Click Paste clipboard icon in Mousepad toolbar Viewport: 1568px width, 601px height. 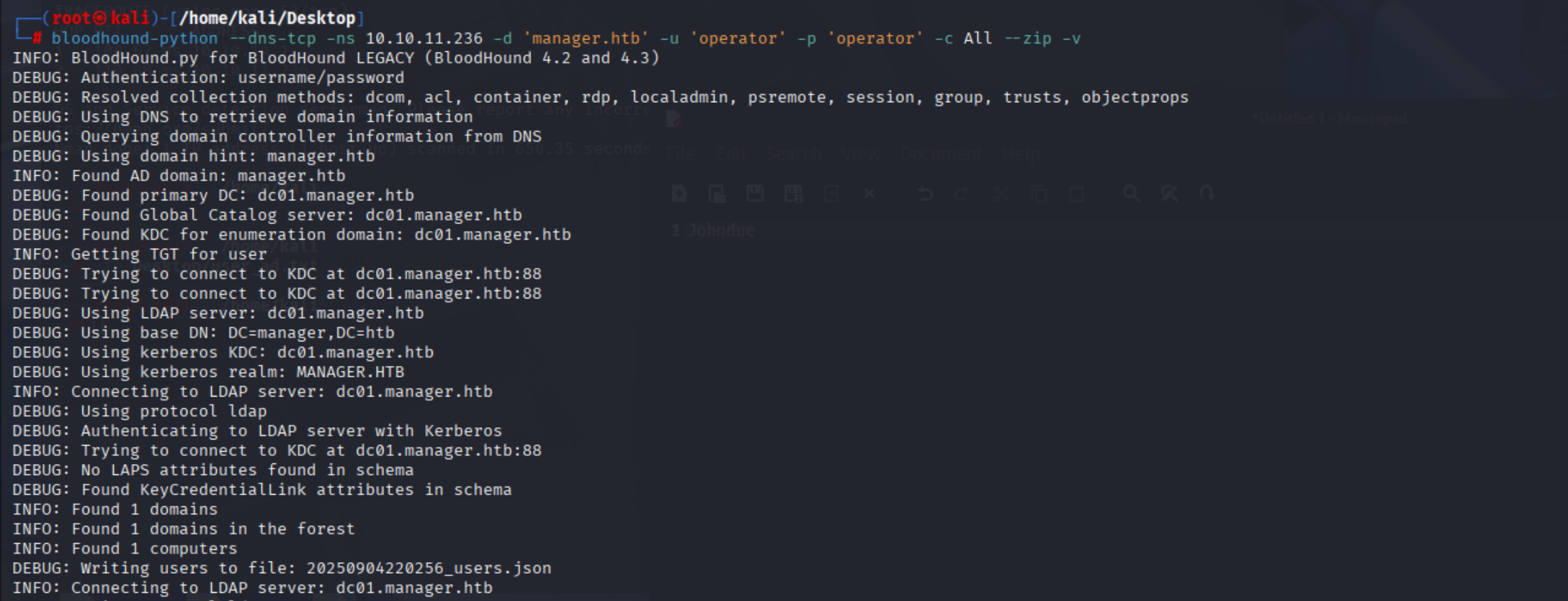coord(1076,194)
